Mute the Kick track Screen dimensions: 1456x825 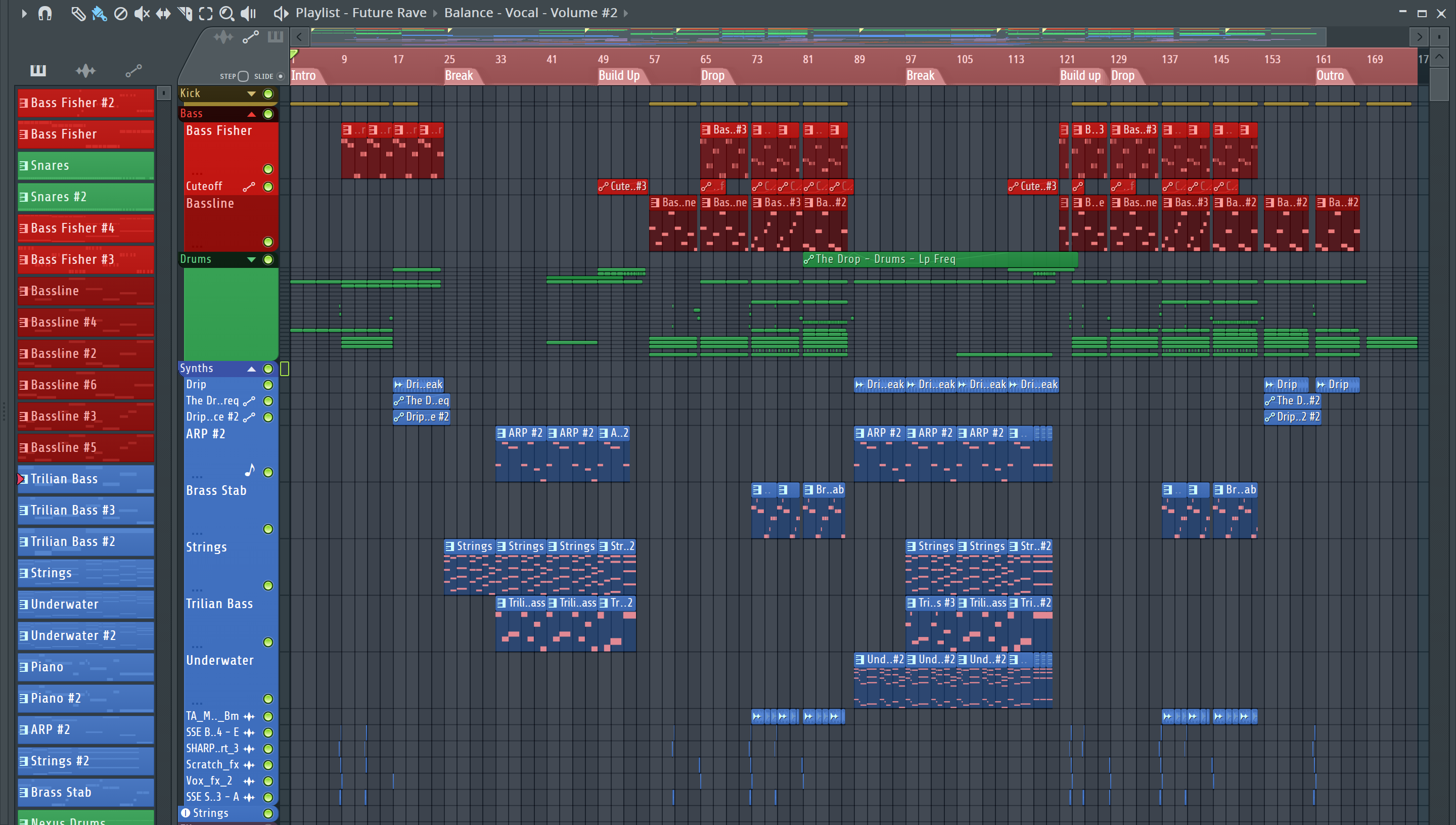[268, 94]
